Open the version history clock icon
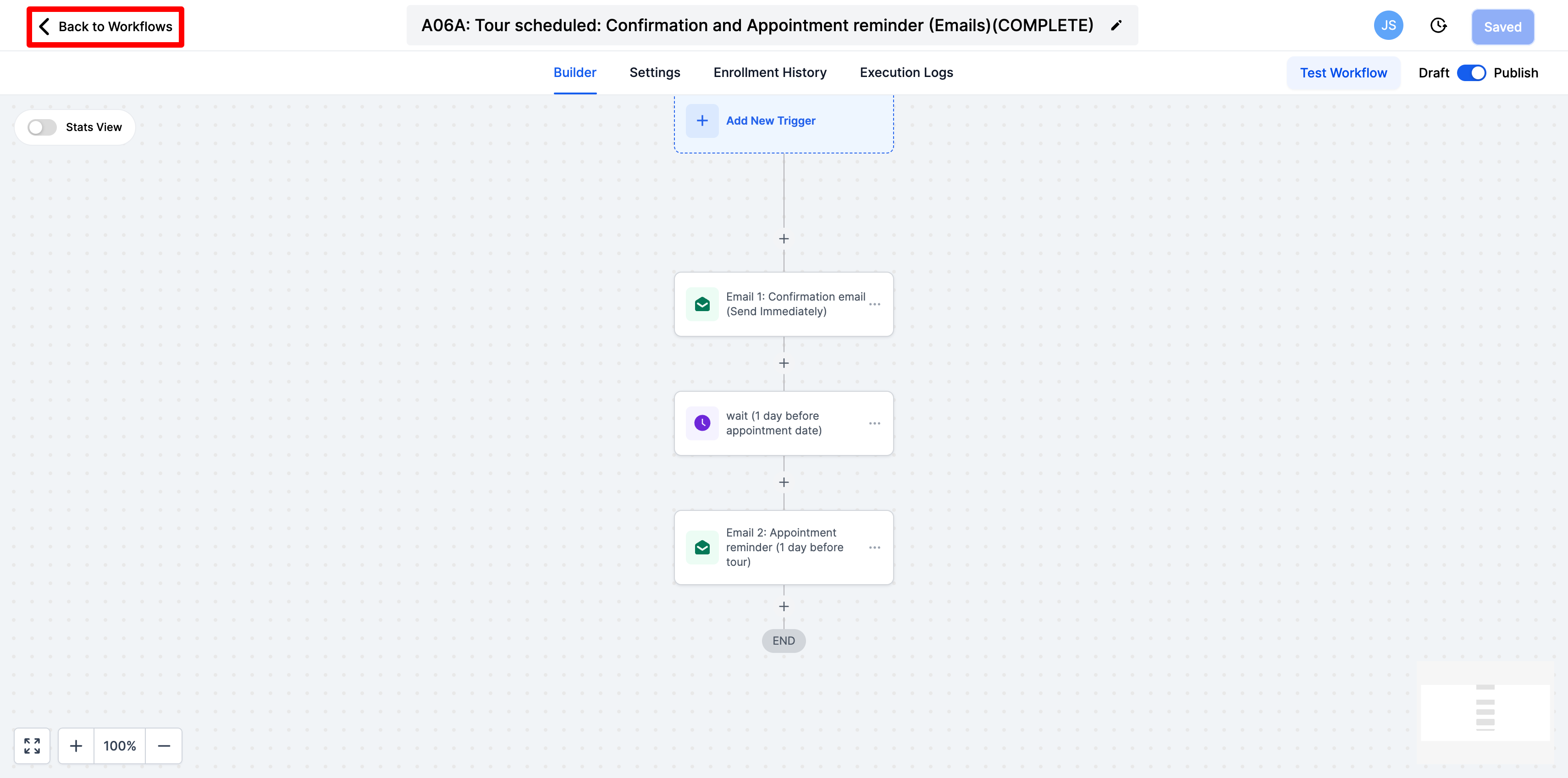Viewport: 1568px width, 778px height. click(1438, 26)
